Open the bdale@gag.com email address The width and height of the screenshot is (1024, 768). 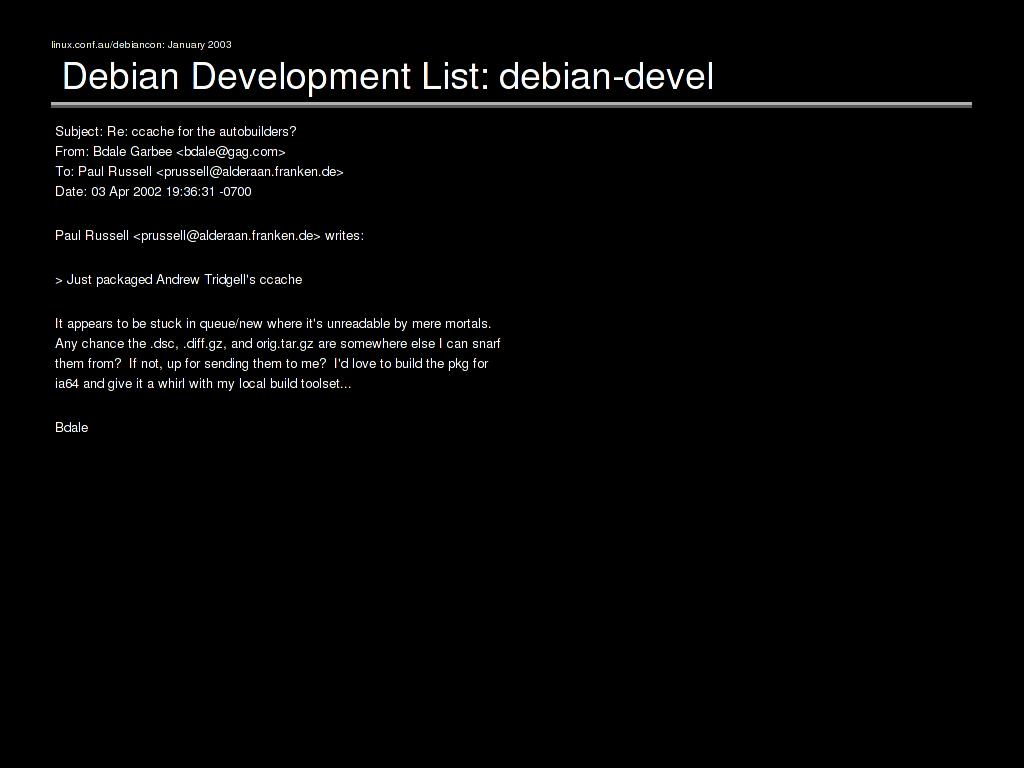pyautogui.click(x=231, y=151)
